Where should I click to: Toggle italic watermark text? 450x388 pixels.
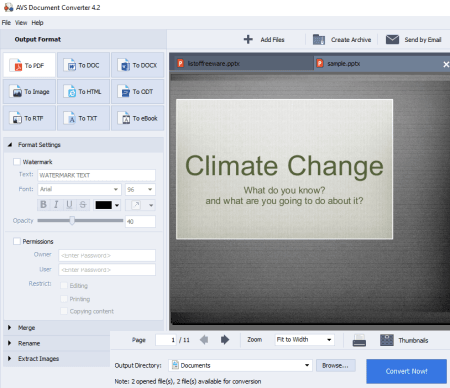tap(56, 204)
